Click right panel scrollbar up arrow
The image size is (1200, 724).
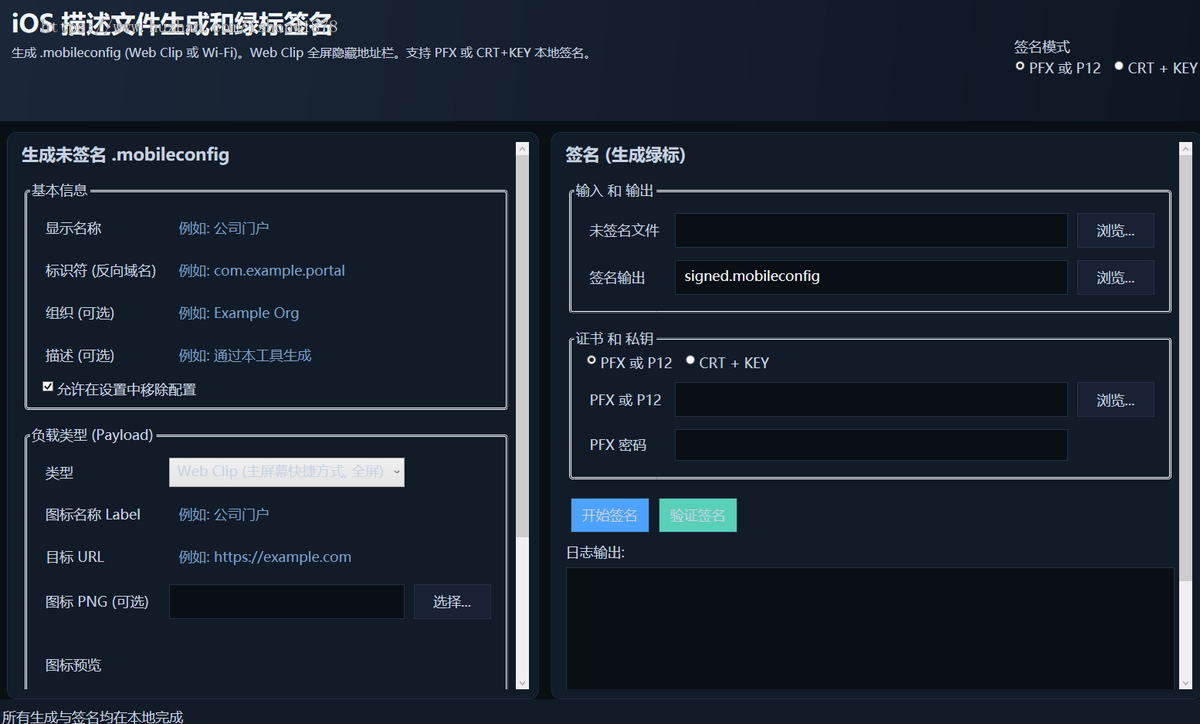coord(1186,149)
